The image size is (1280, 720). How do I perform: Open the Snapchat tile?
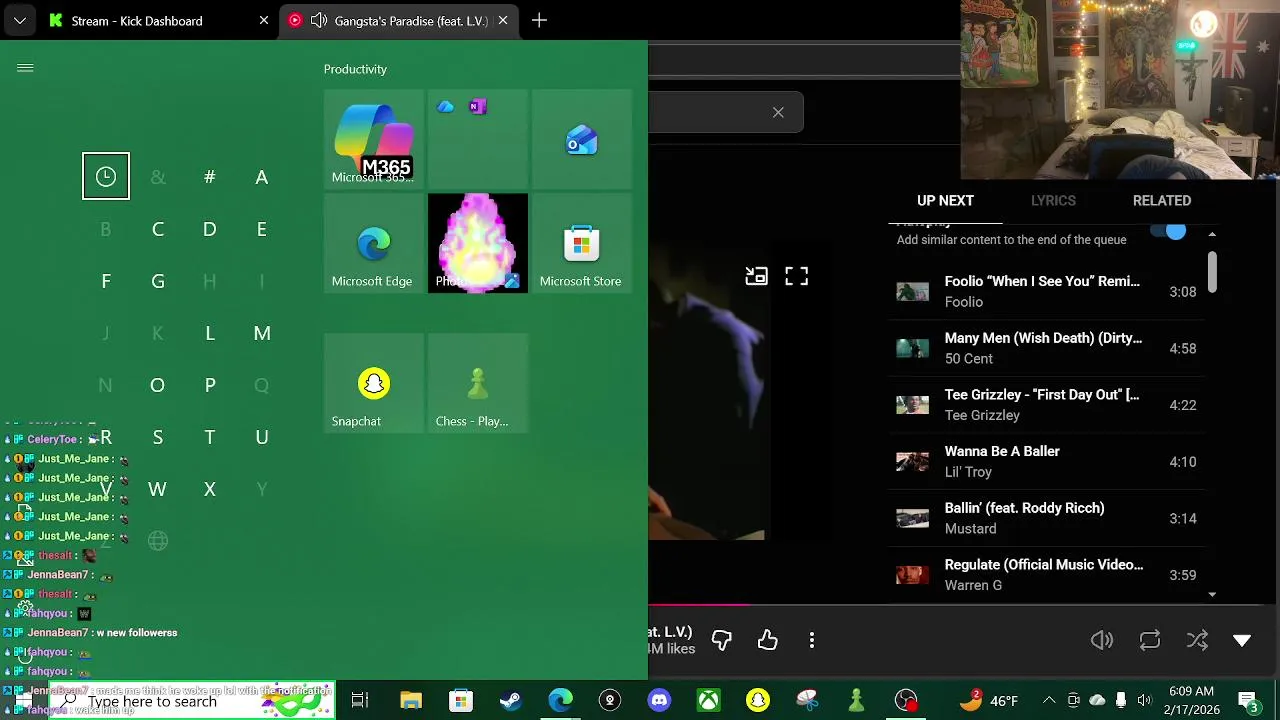click(x=373, y=383)
